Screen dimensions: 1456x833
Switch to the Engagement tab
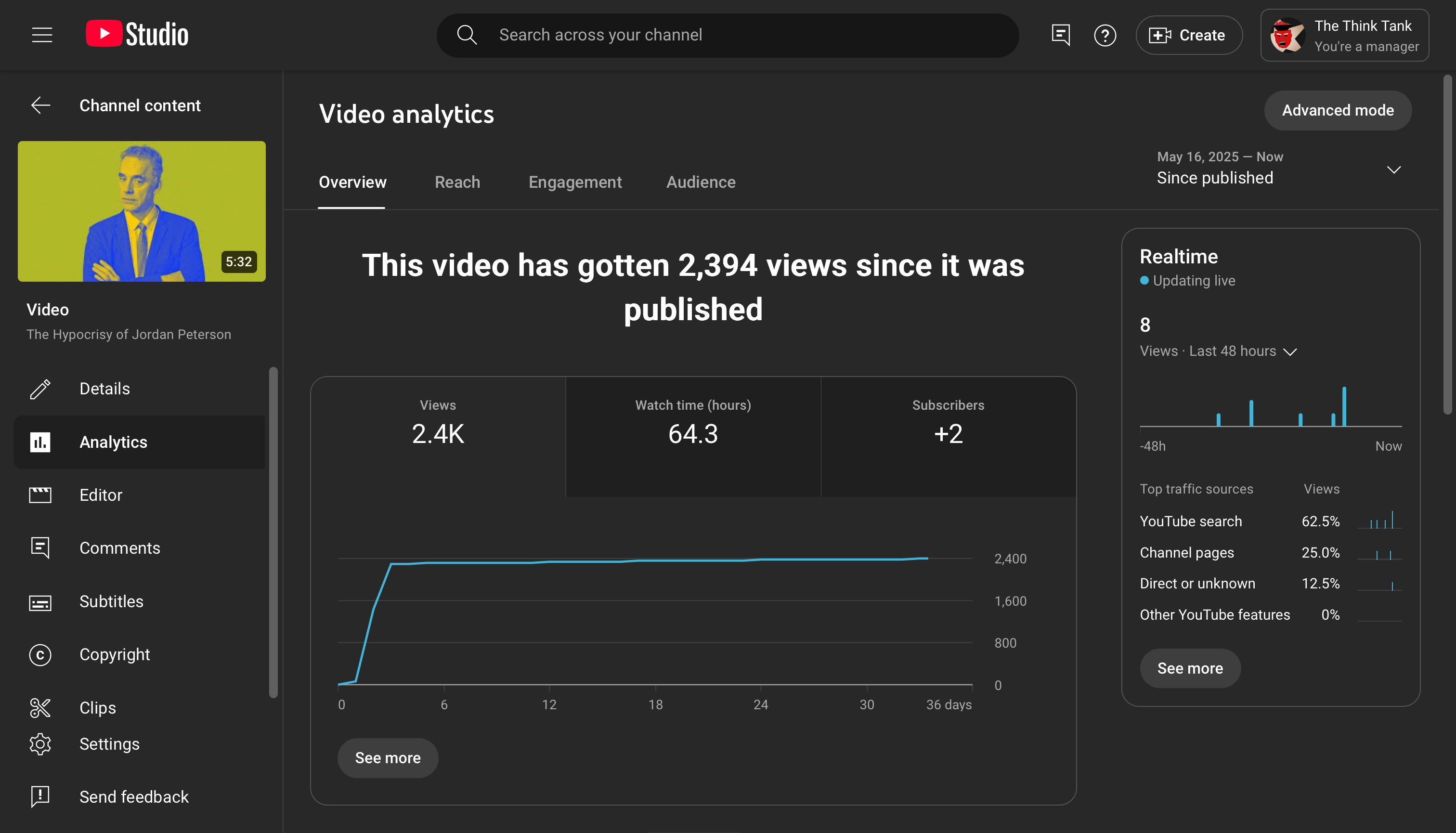pyautogui.click(x=574, y=182)
